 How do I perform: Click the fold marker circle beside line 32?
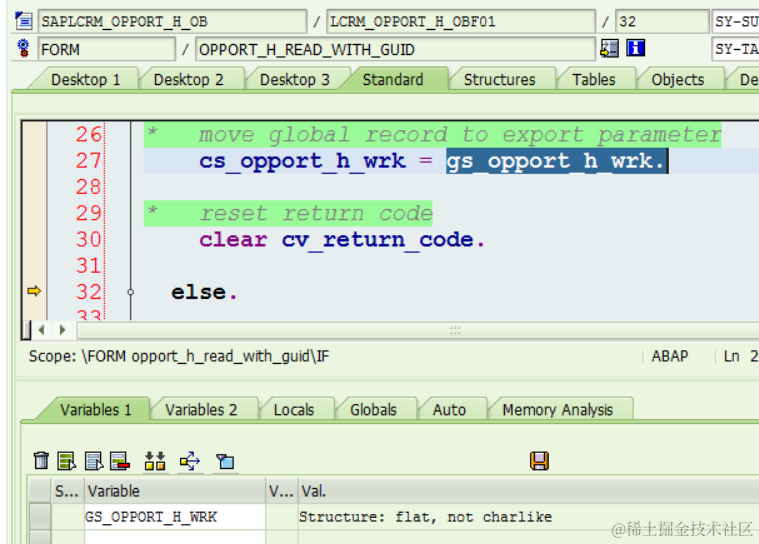click(x=130, y=292)
